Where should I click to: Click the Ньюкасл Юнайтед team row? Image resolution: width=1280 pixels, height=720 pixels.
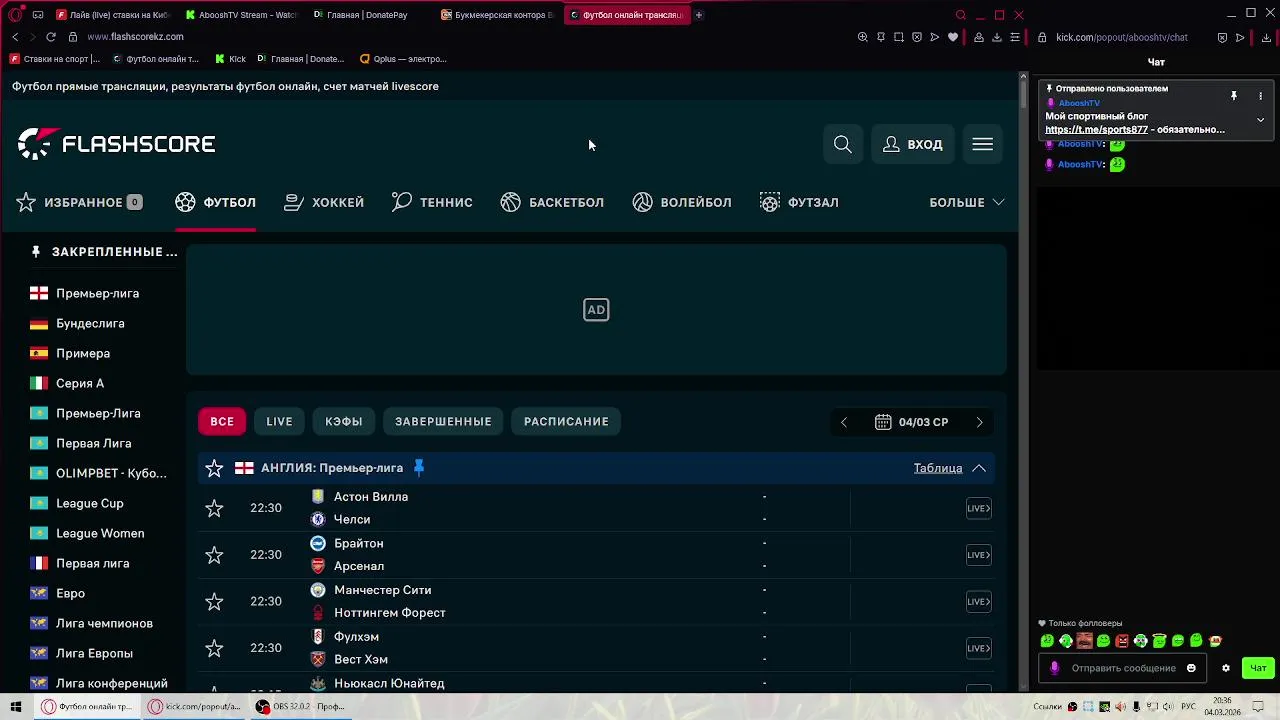[389, 683]
